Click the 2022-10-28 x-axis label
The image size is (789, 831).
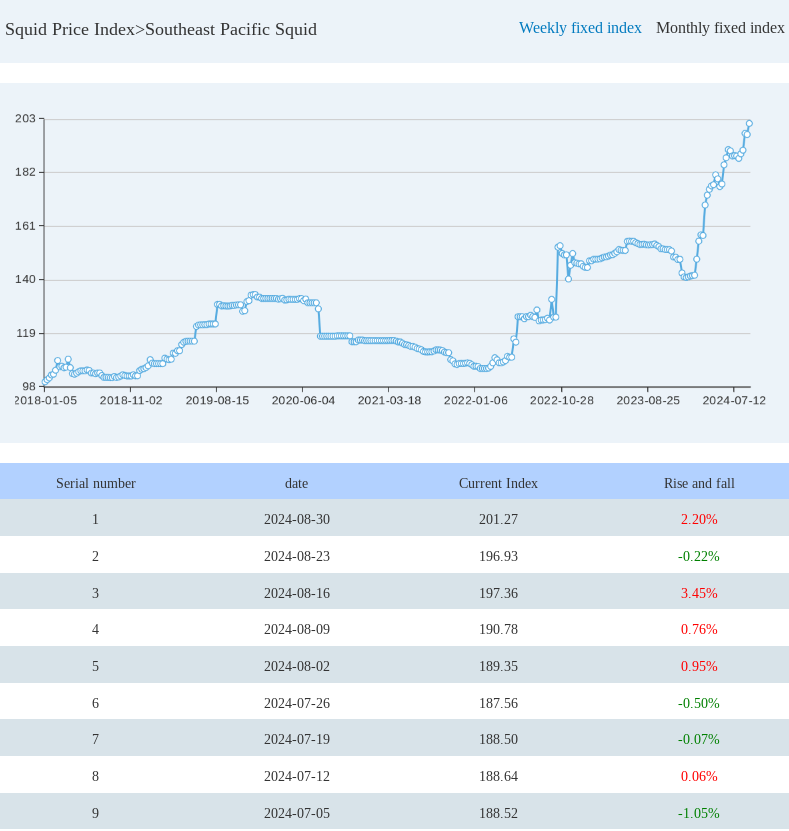562,401
